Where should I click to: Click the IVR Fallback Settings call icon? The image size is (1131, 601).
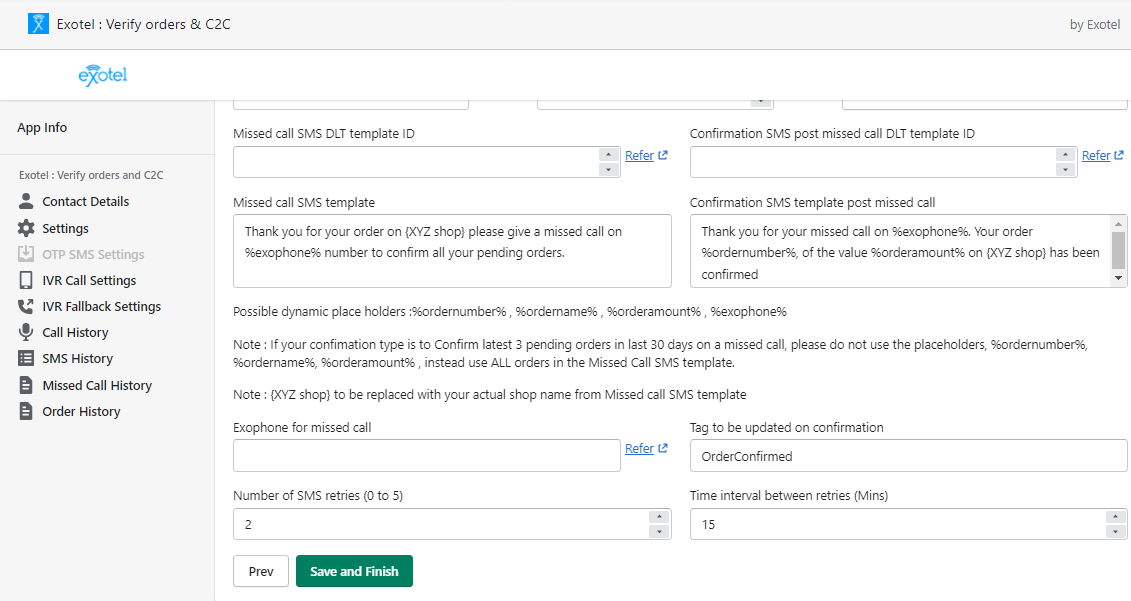click(x=26, y=306)
